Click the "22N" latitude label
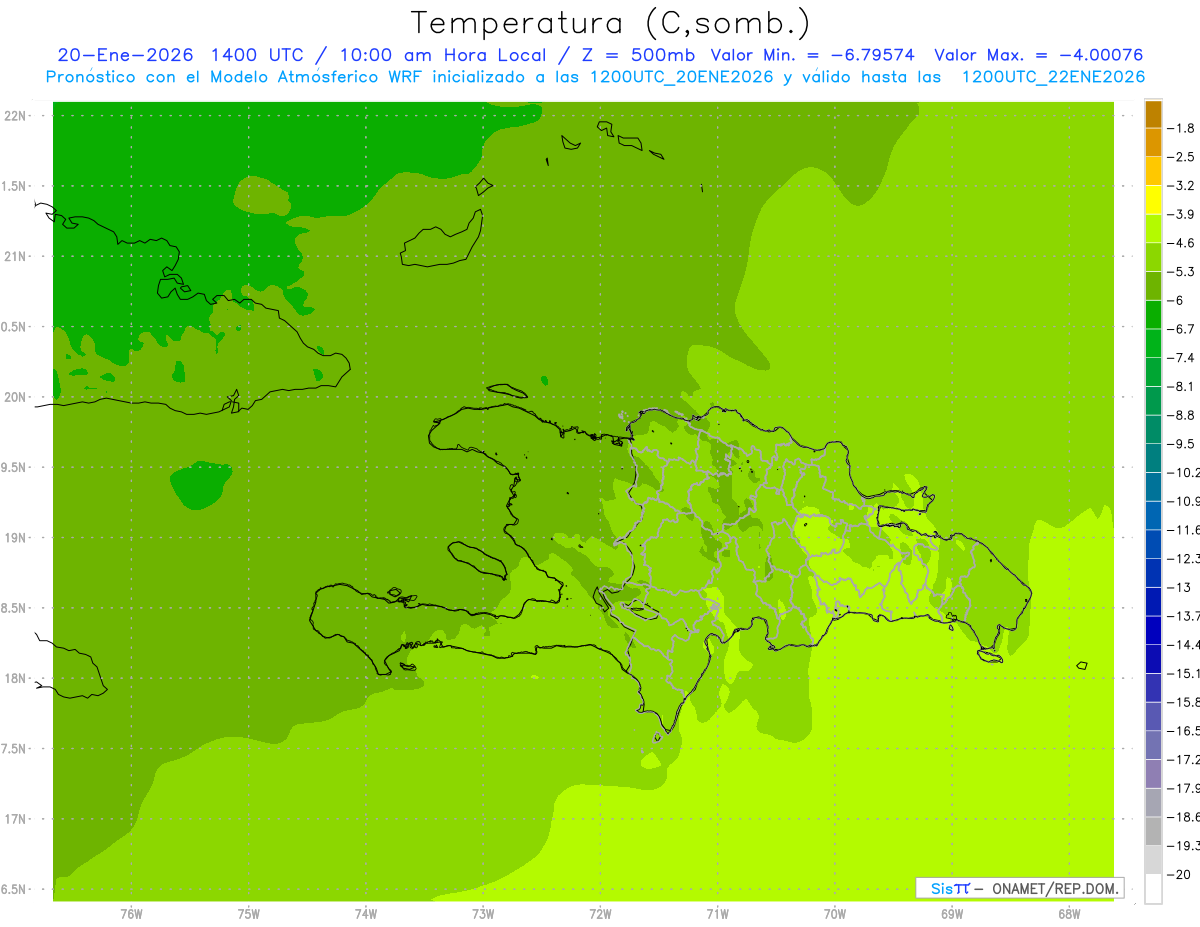This screenshot has width=1200, height=927. click(x=16, y=116)
